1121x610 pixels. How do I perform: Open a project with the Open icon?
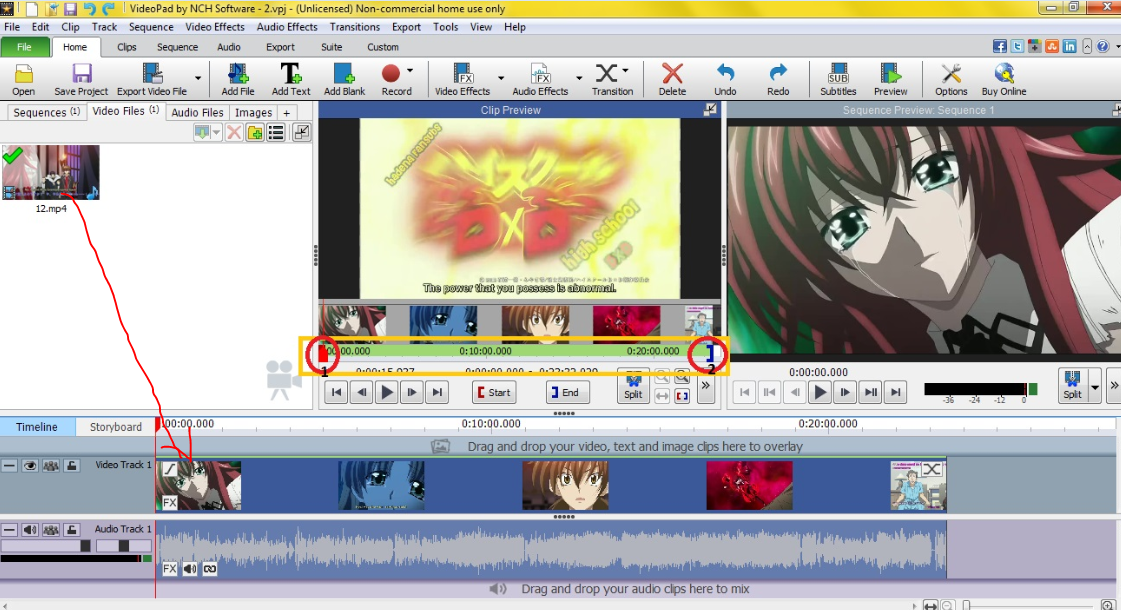pos(23,80)
